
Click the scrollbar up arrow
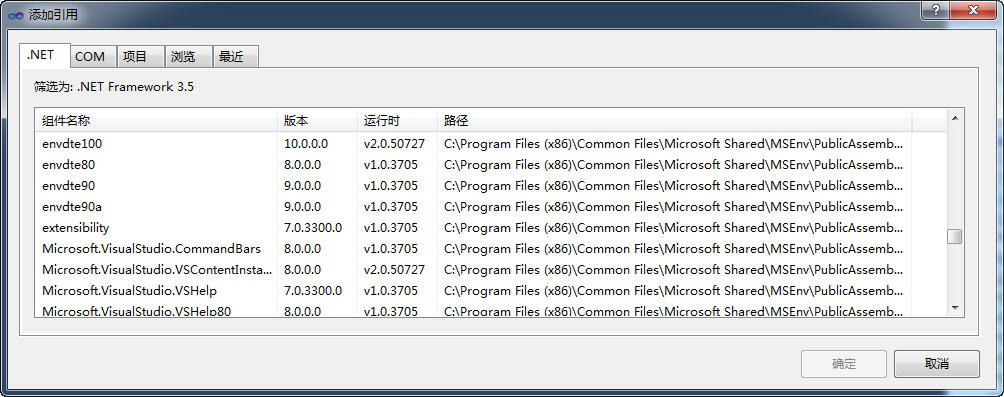pyautogui.click(x=955, y=118)
